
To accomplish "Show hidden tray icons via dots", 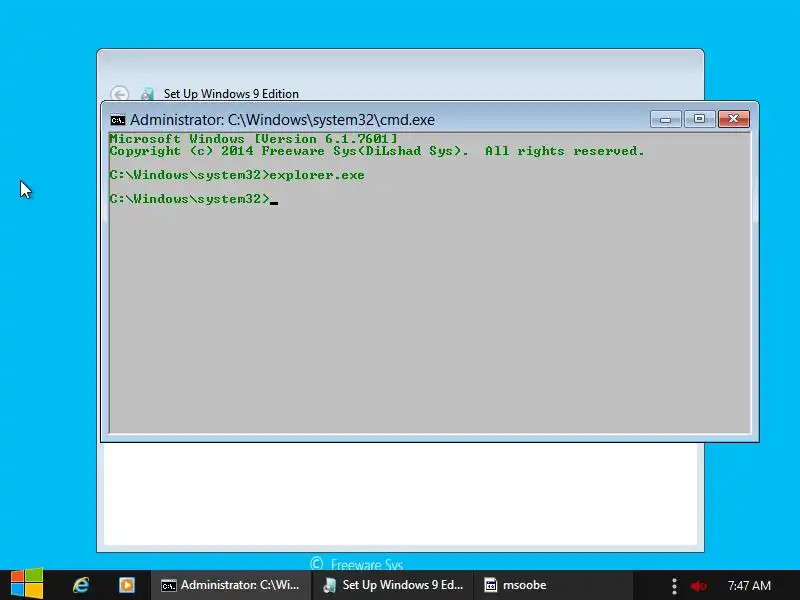I will click(x=674, y=586).
